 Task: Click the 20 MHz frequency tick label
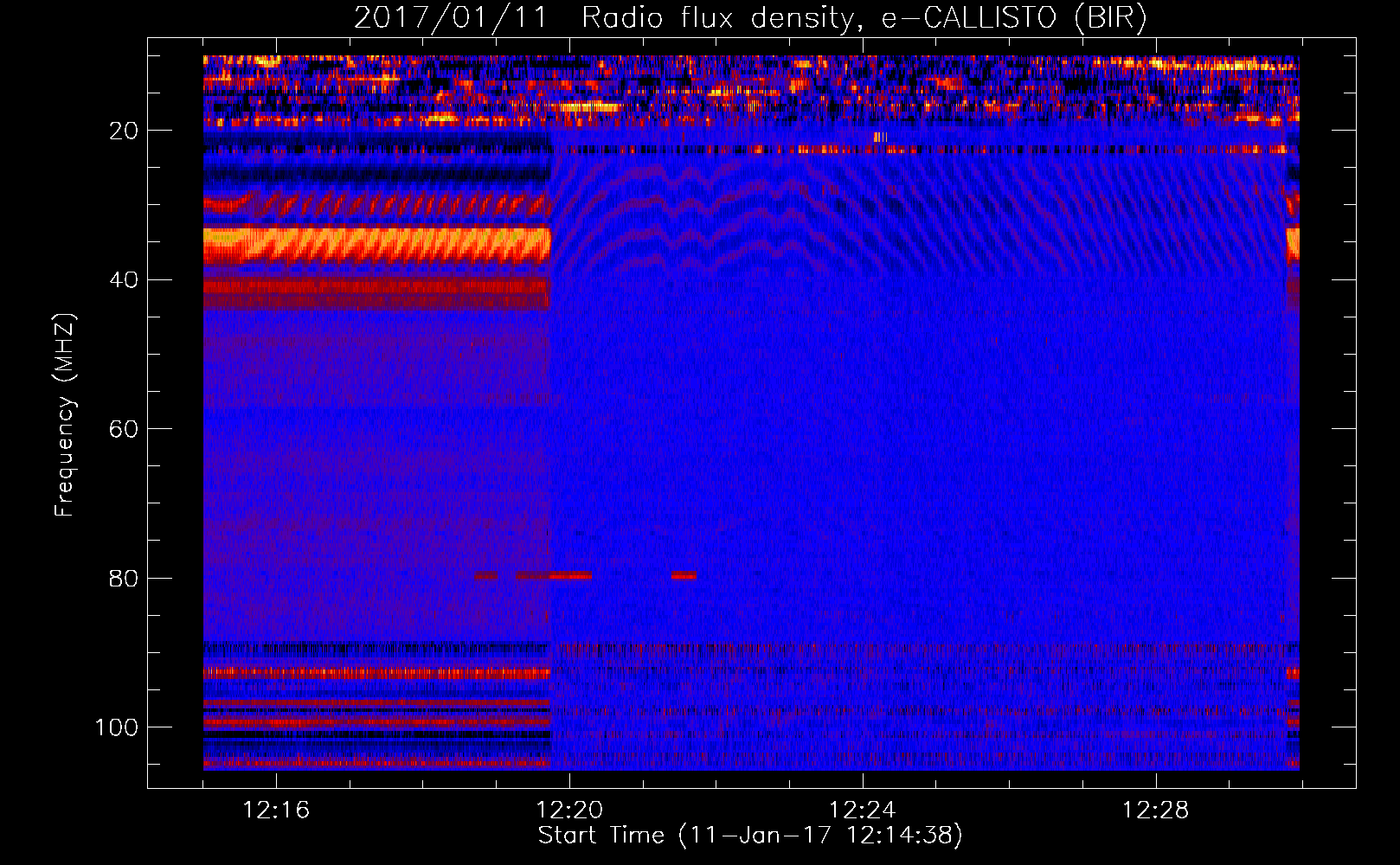click(125, 131)
